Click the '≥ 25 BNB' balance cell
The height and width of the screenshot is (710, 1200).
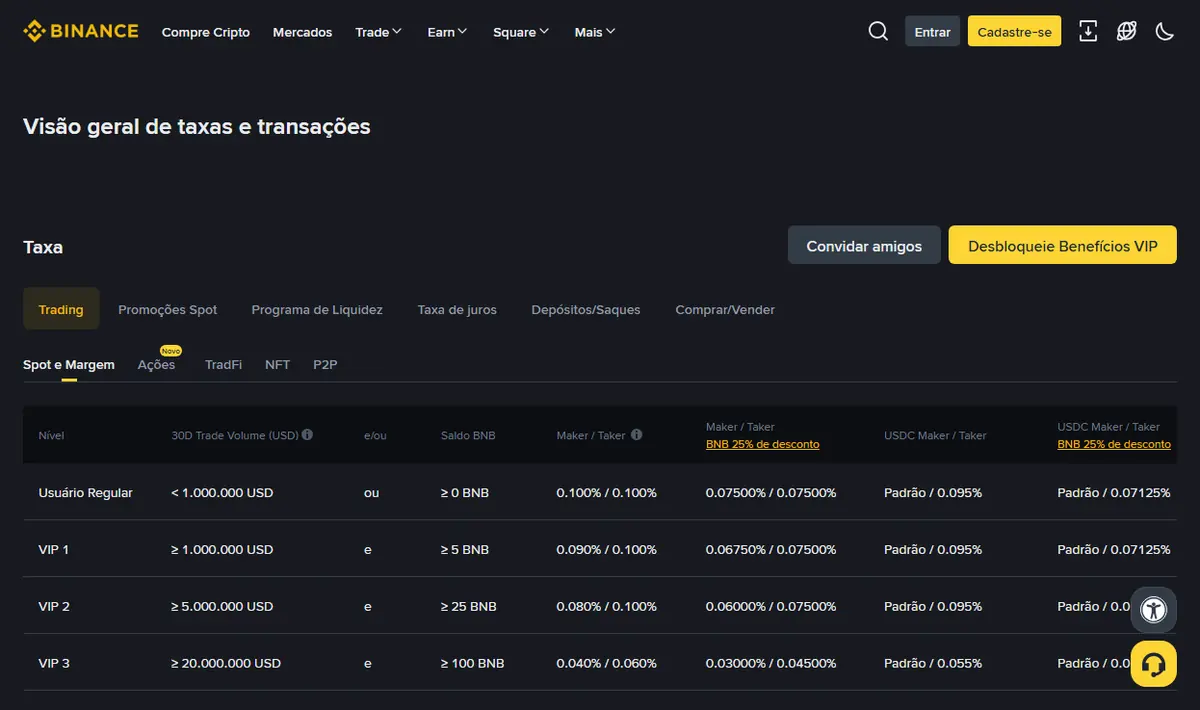pos(469,606)
